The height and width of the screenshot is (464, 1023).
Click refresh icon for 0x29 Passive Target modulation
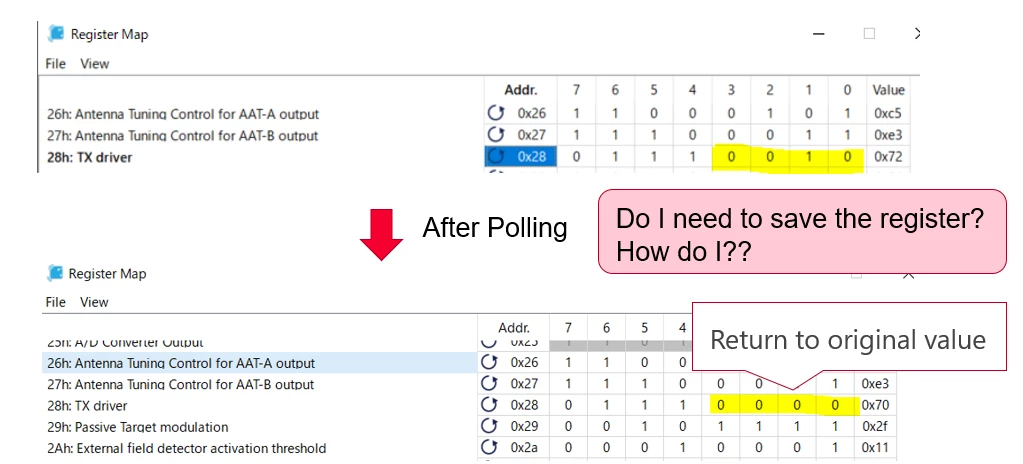(488, 427)
